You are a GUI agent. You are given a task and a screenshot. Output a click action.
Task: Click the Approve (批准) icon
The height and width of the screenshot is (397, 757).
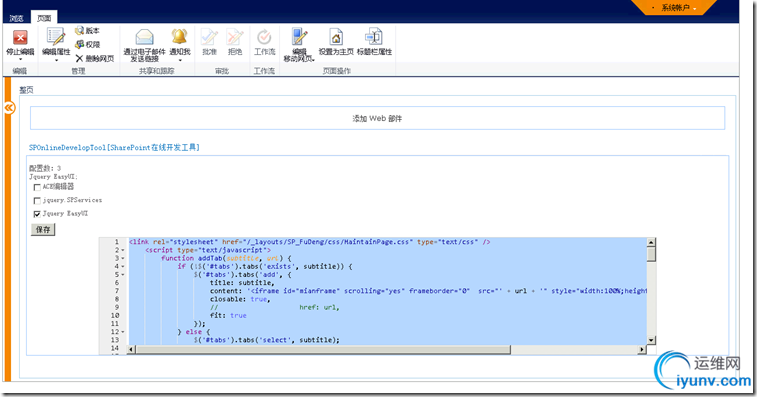[209, 37]
